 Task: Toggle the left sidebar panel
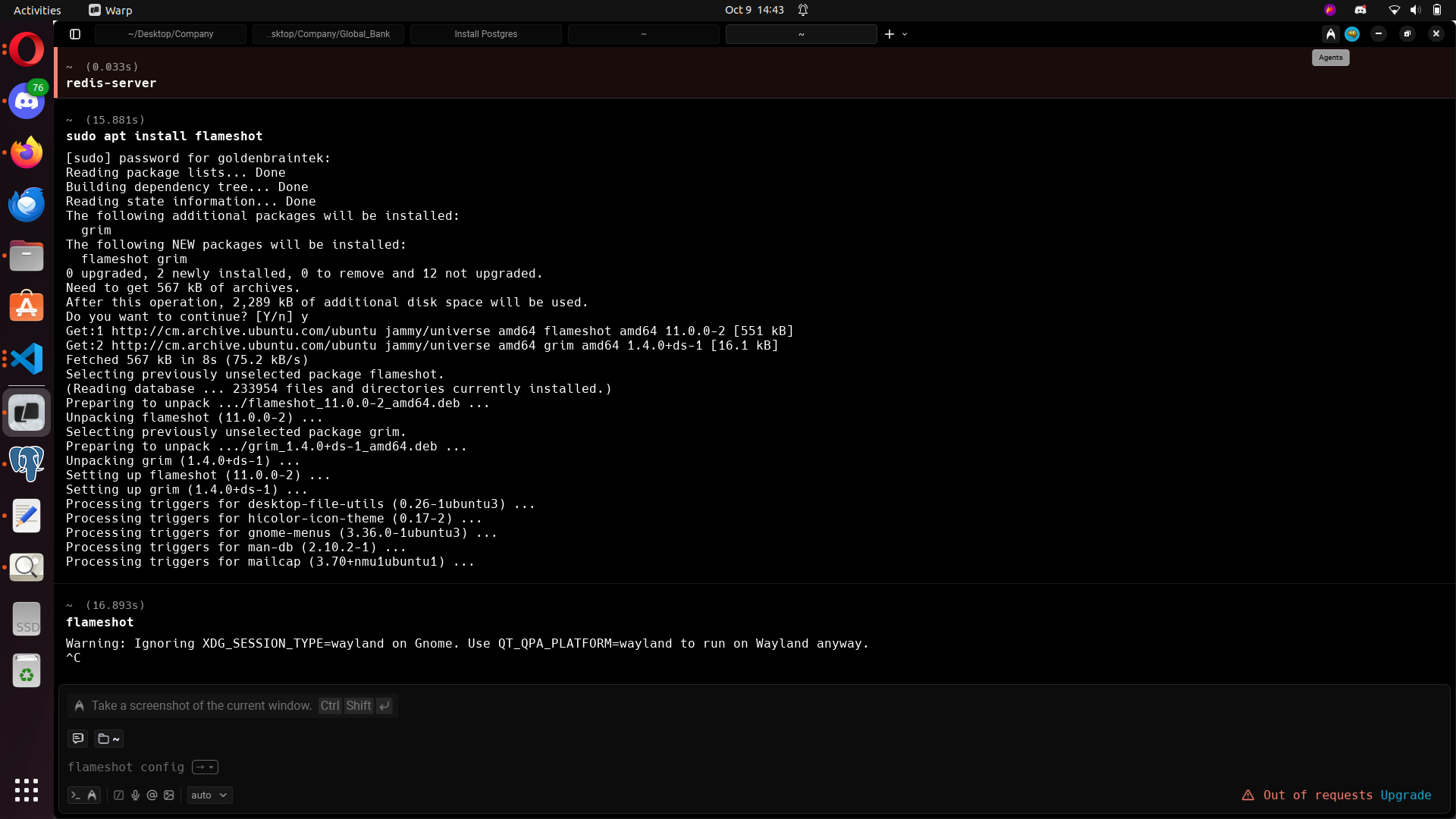click(x=75, y=34)
